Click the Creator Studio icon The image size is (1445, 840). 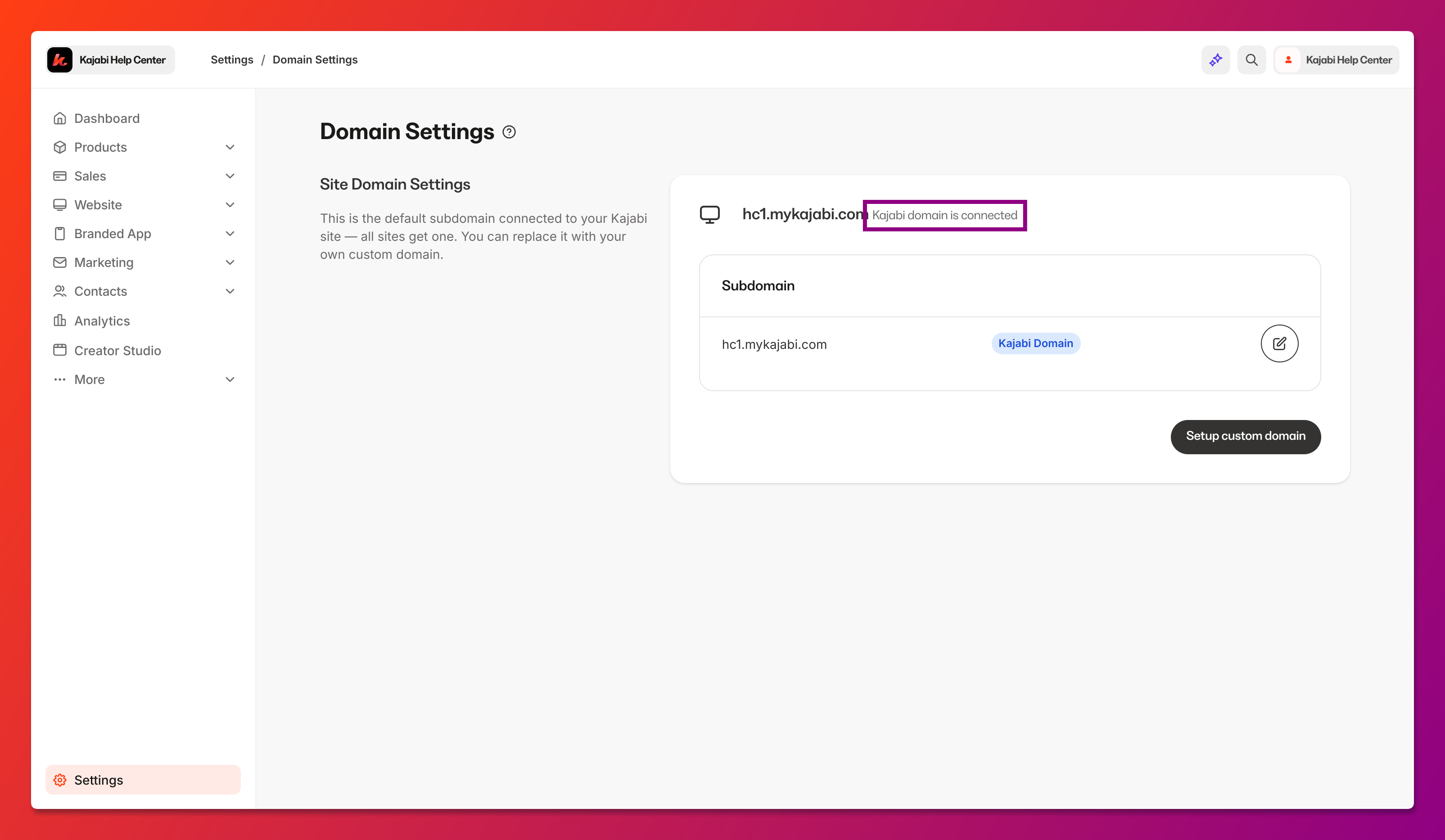pos(59,350)
